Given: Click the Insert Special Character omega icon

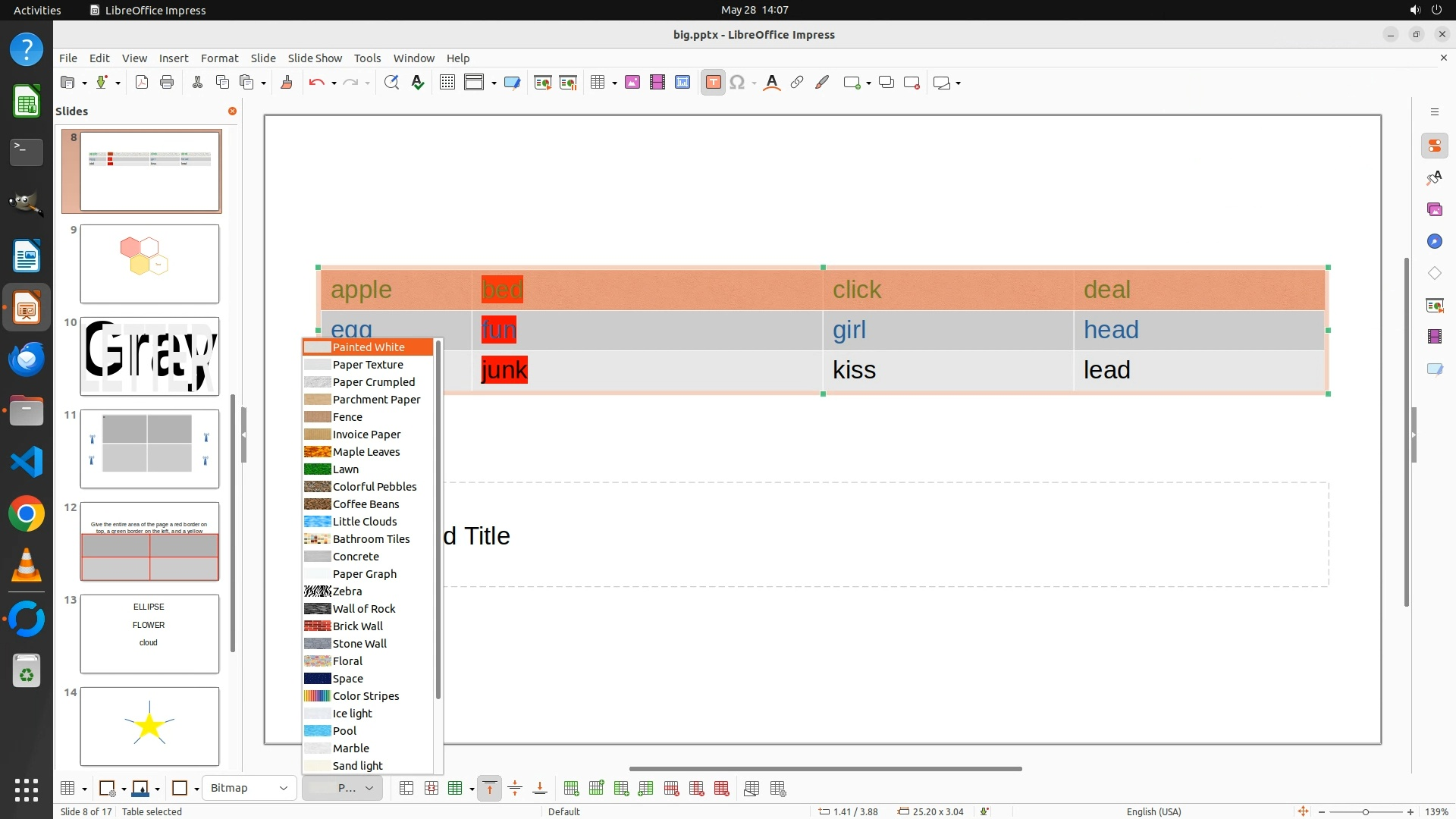Looking at the screenshot, I should click(736, 83).
